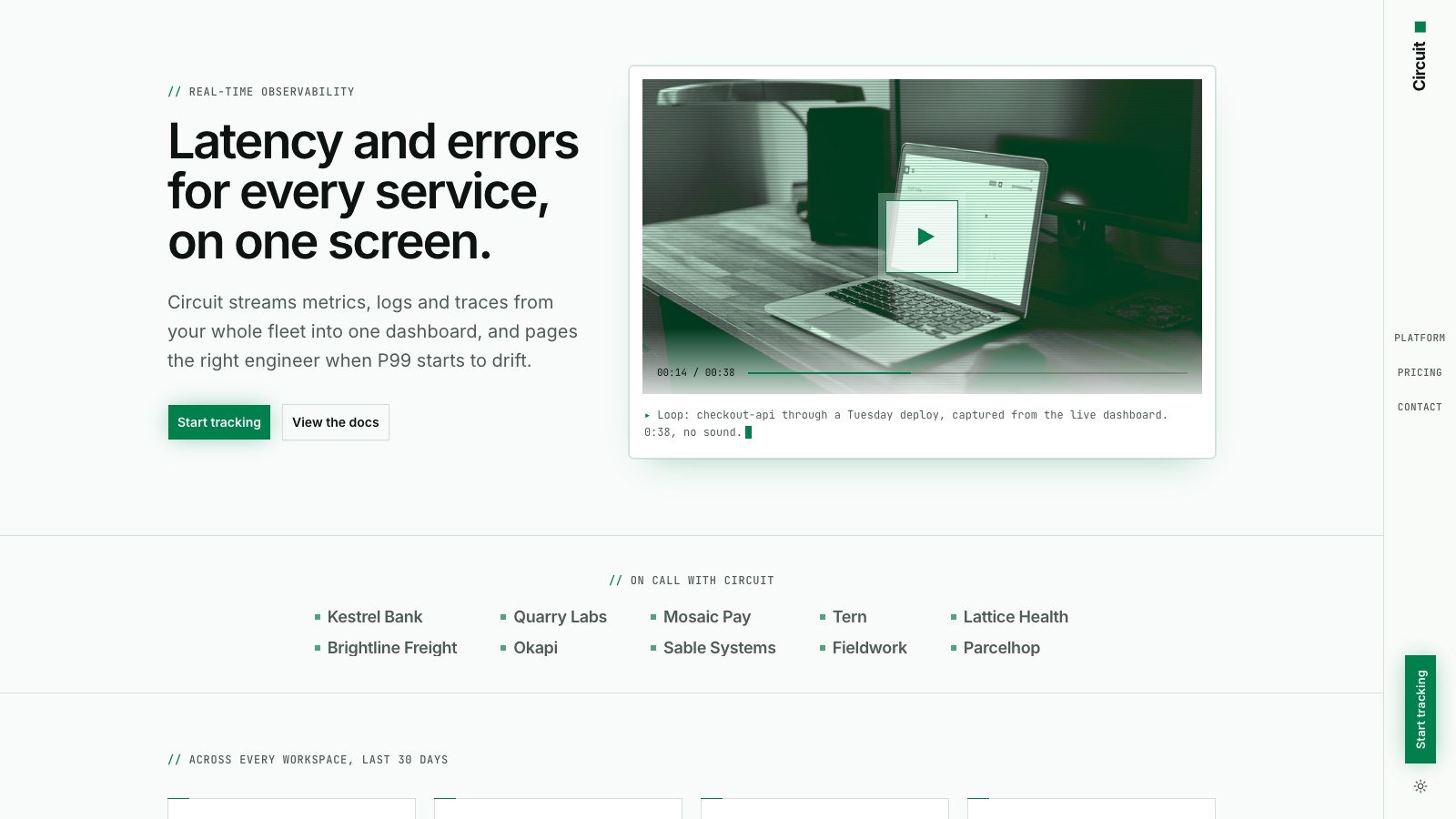1456x819 pixels.
Task: Click the Circuit logo in the sidebar
Action: click(1420, 56)
